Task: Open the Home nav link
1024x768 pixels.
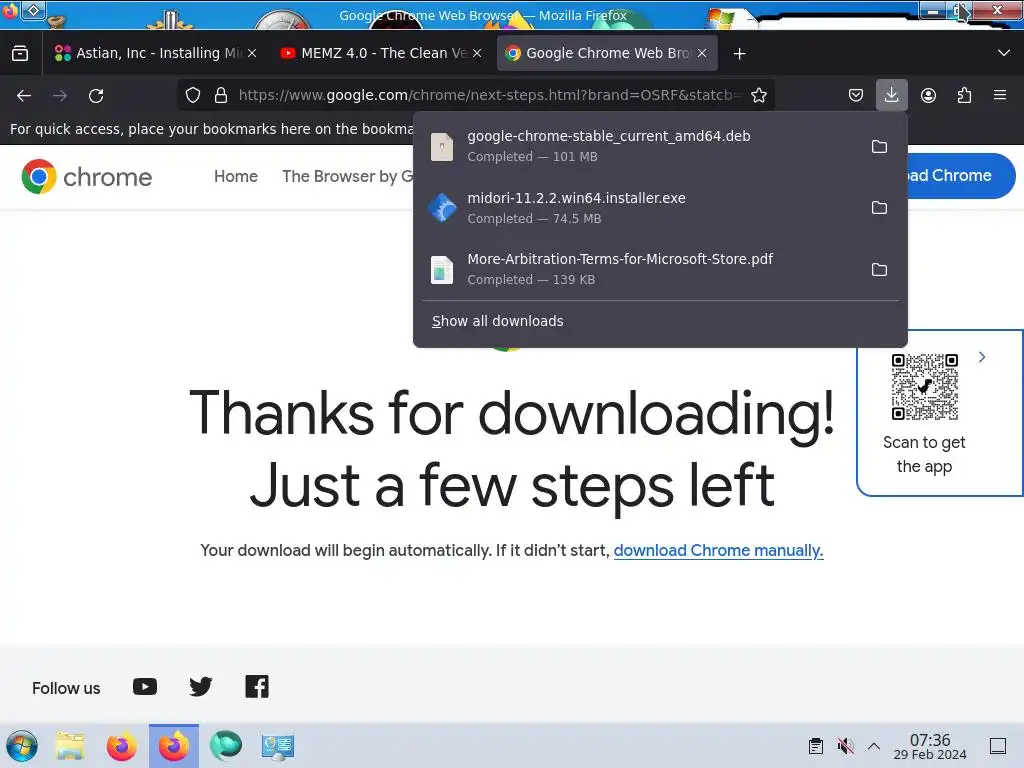Action: tap(236, 176)
